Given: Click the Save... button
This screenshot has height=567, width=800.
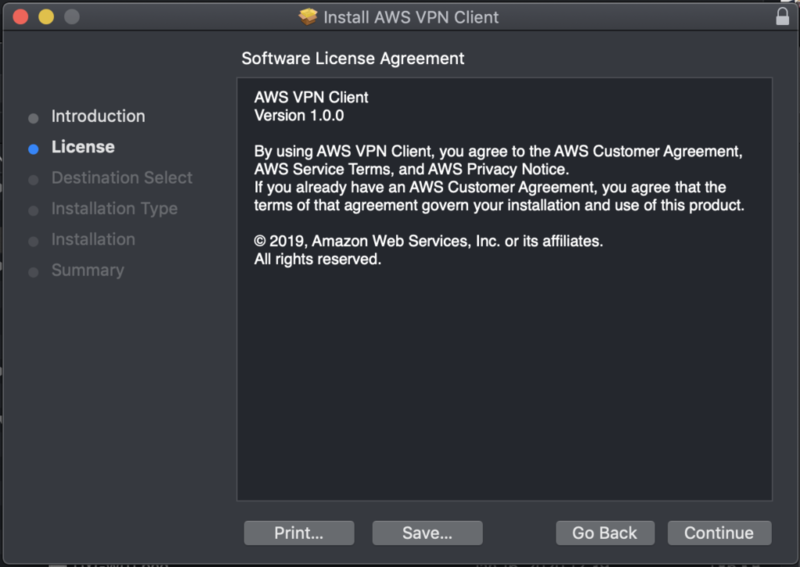Looking at the screenshot, I should 427,533.
